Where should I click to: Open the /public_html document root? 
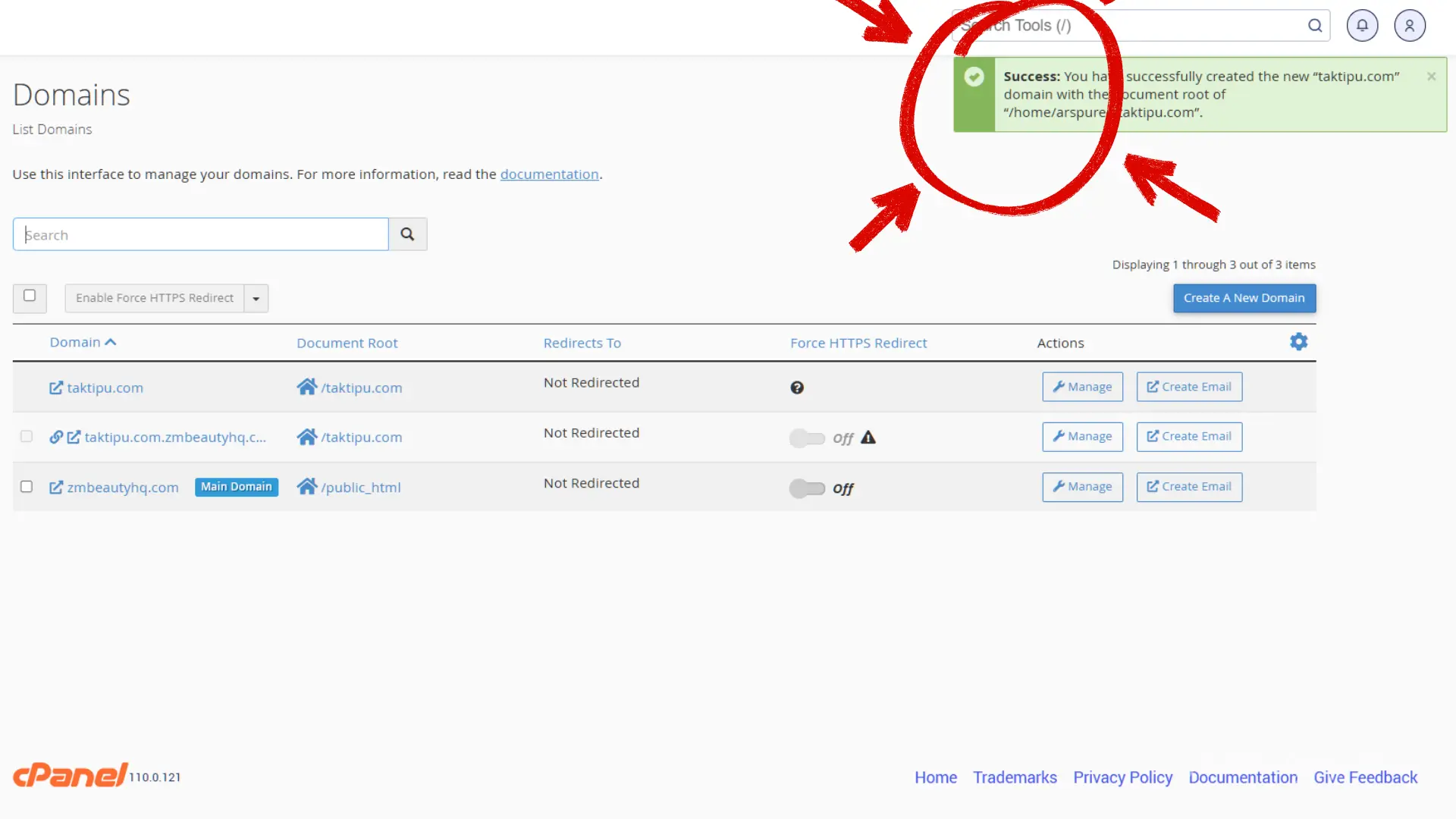coord(361,487)
